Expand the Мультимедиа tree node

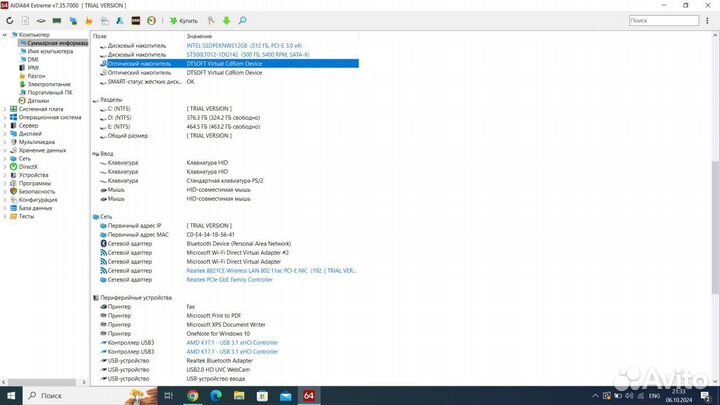[5, 142]
